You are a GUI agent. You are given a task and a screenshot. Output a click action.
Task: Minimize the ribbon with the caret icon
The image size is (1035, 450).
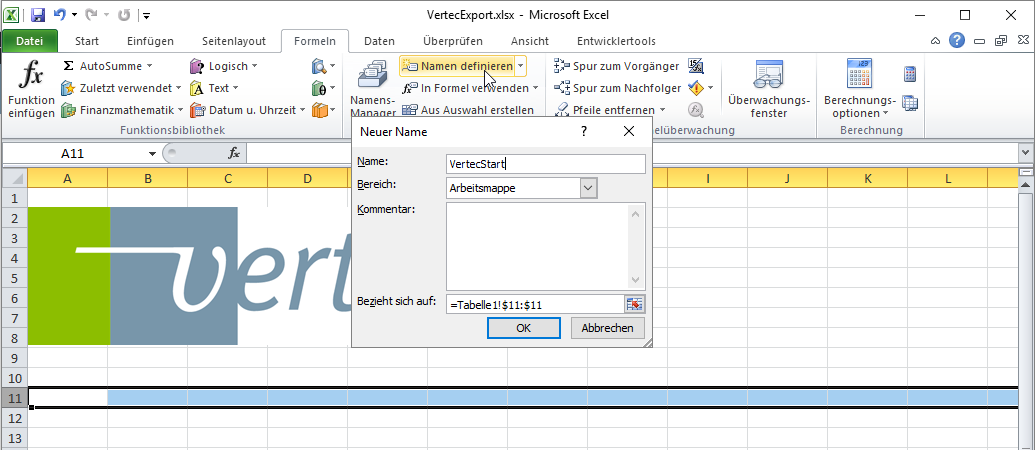pos(935,41)
